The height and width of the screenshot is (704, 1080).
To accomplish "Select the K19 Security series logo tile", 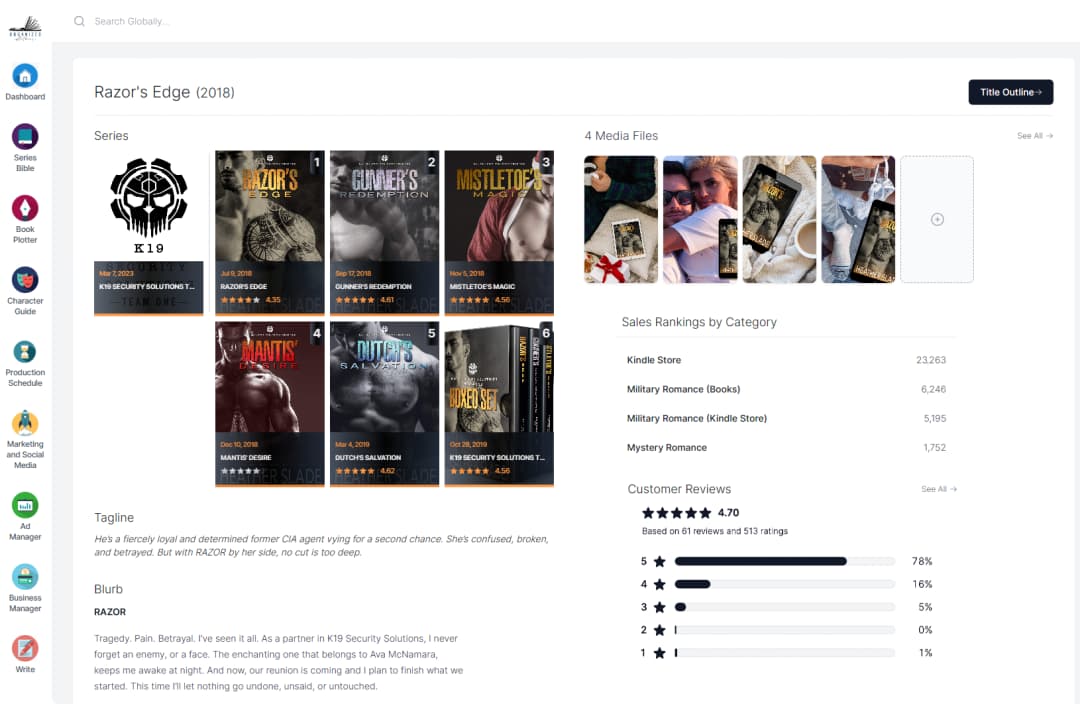I will point(149,232).
